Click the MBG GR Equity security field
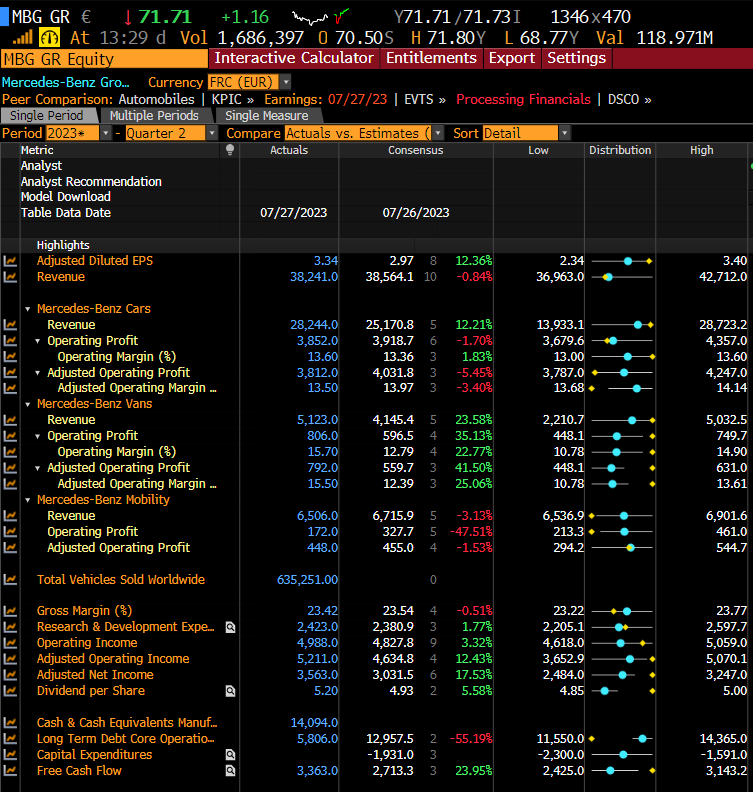This screenshot has height=792, width=753. (105, 59)
